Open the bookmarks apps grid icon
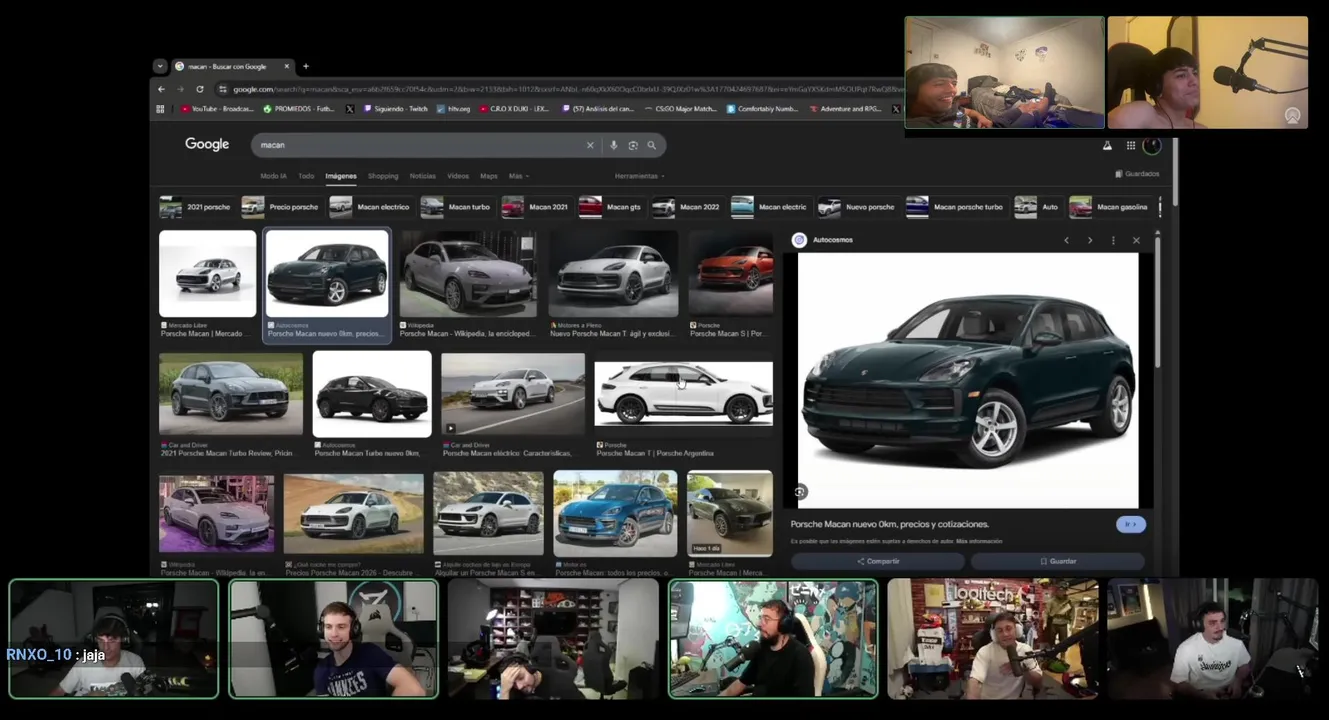Viewport: 1329px width, 720px height. click(x=160, y=109)
